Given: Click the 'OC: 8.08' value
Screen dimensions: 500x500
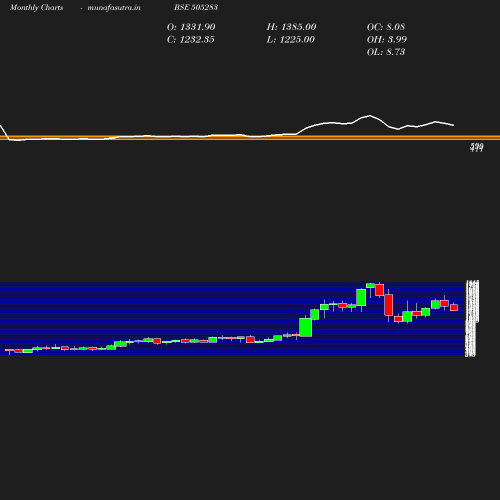Looking at the screenshot, I should coord(386,27).
